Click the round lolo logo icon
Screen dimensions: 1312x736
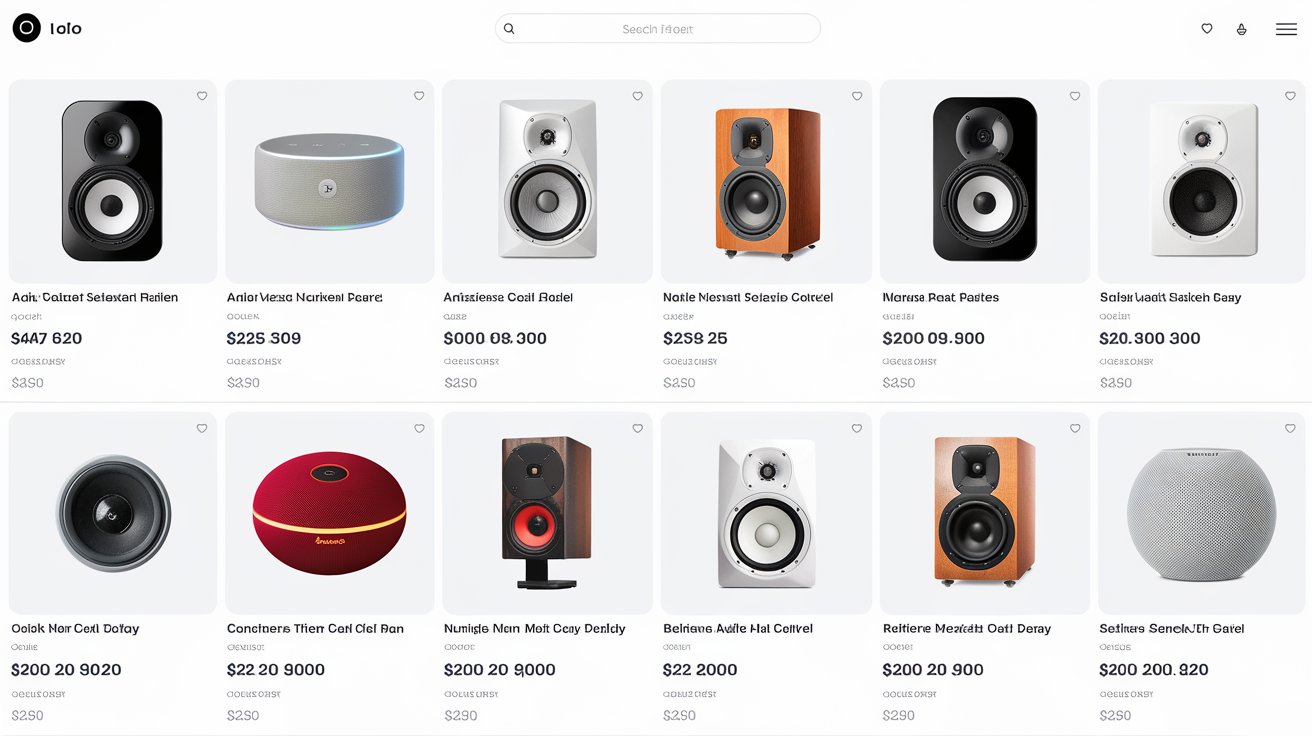[27, 28]
